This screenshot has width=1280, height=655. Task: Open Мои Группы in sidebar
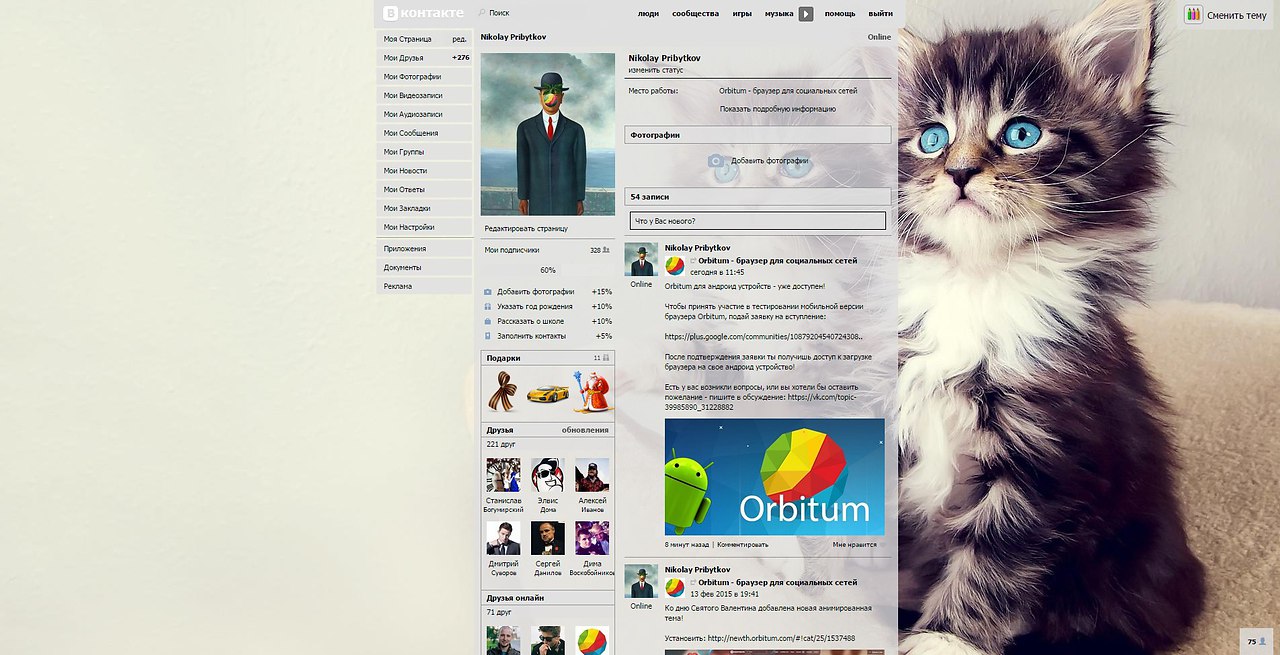425,152
